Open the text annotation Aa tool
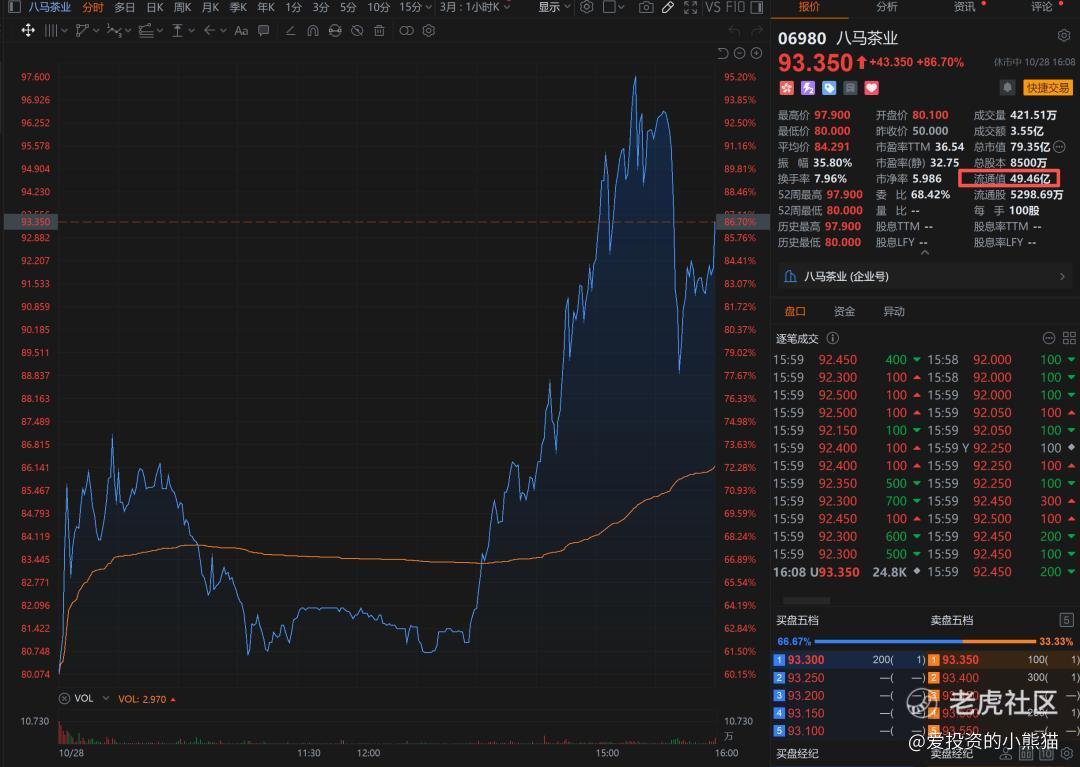 tap(241, 31)
